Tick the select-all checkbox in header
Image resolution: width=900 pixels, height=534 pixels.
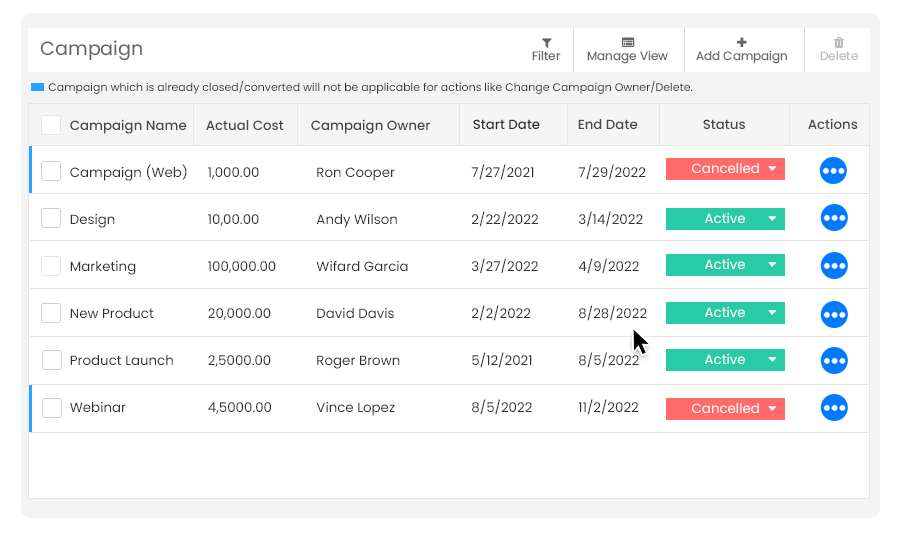point(51,125)
